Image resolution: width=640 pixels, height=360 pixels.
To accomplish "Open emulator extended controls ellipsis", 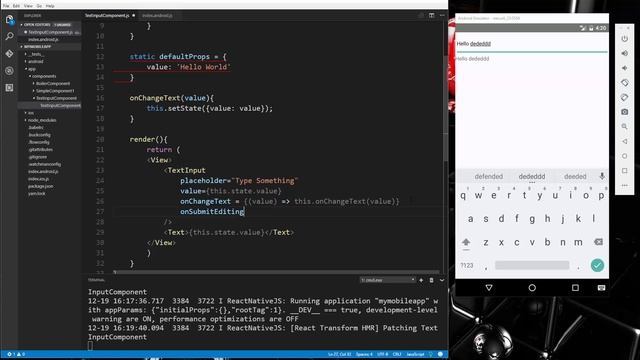I will click(624, 185).
